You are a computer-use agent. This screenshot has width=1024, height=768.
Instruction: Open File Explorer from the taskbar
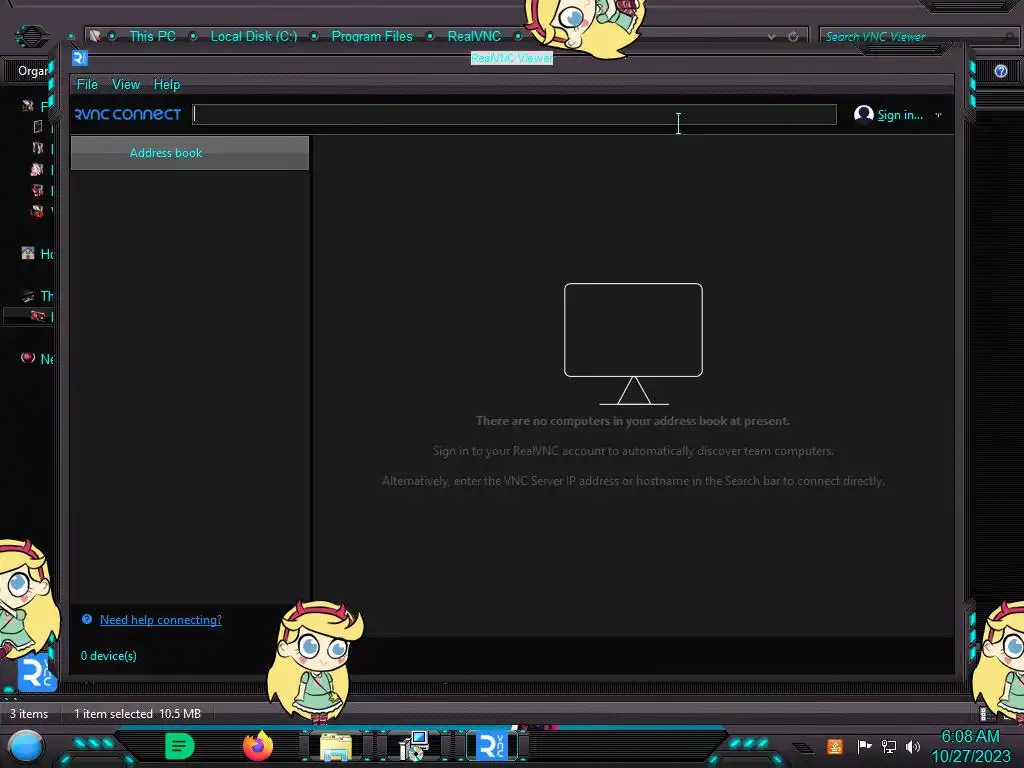[336, 746]
